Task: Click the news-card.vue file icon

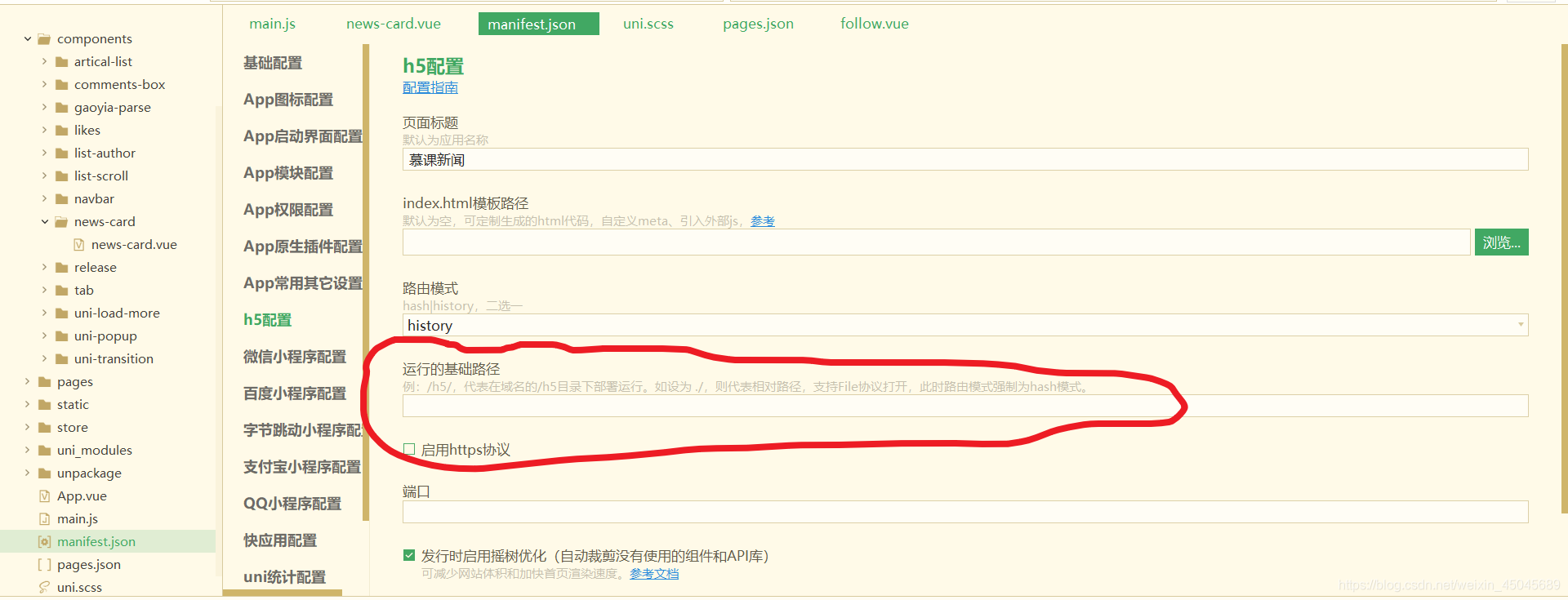Action: [79, 245]
